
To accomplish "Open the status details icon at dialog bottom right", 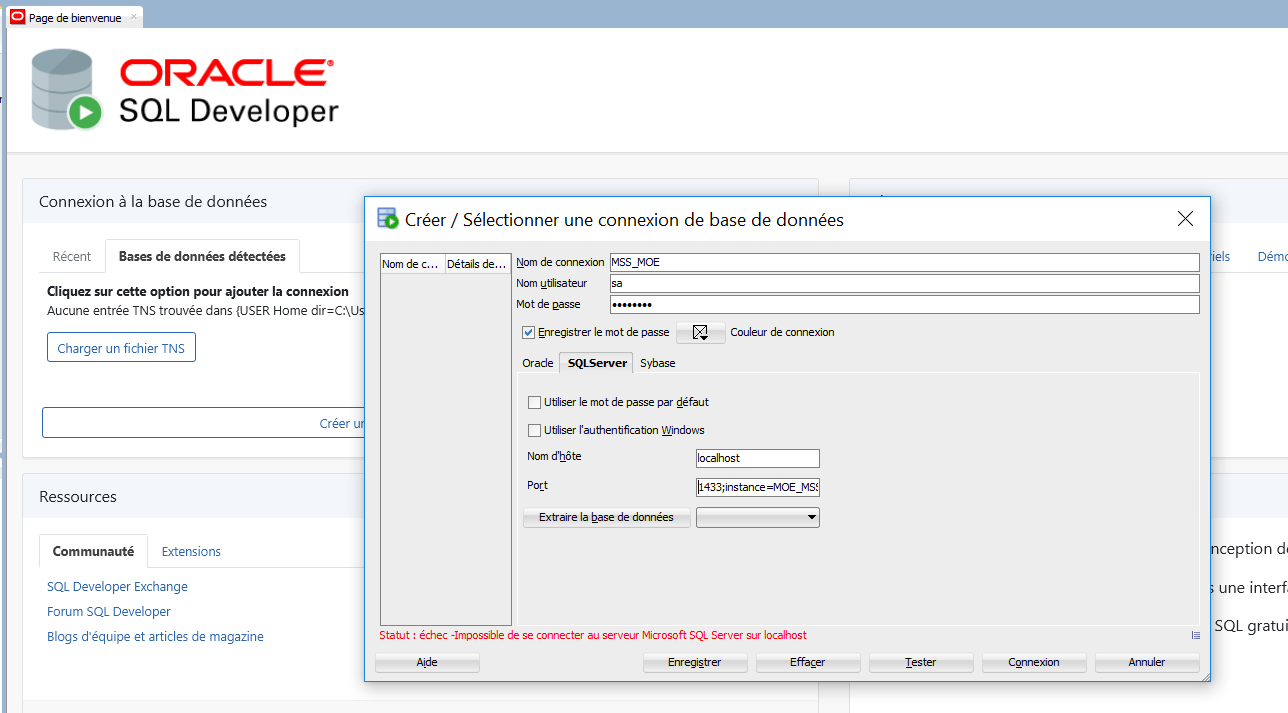I will click(x=1195, y=635).
